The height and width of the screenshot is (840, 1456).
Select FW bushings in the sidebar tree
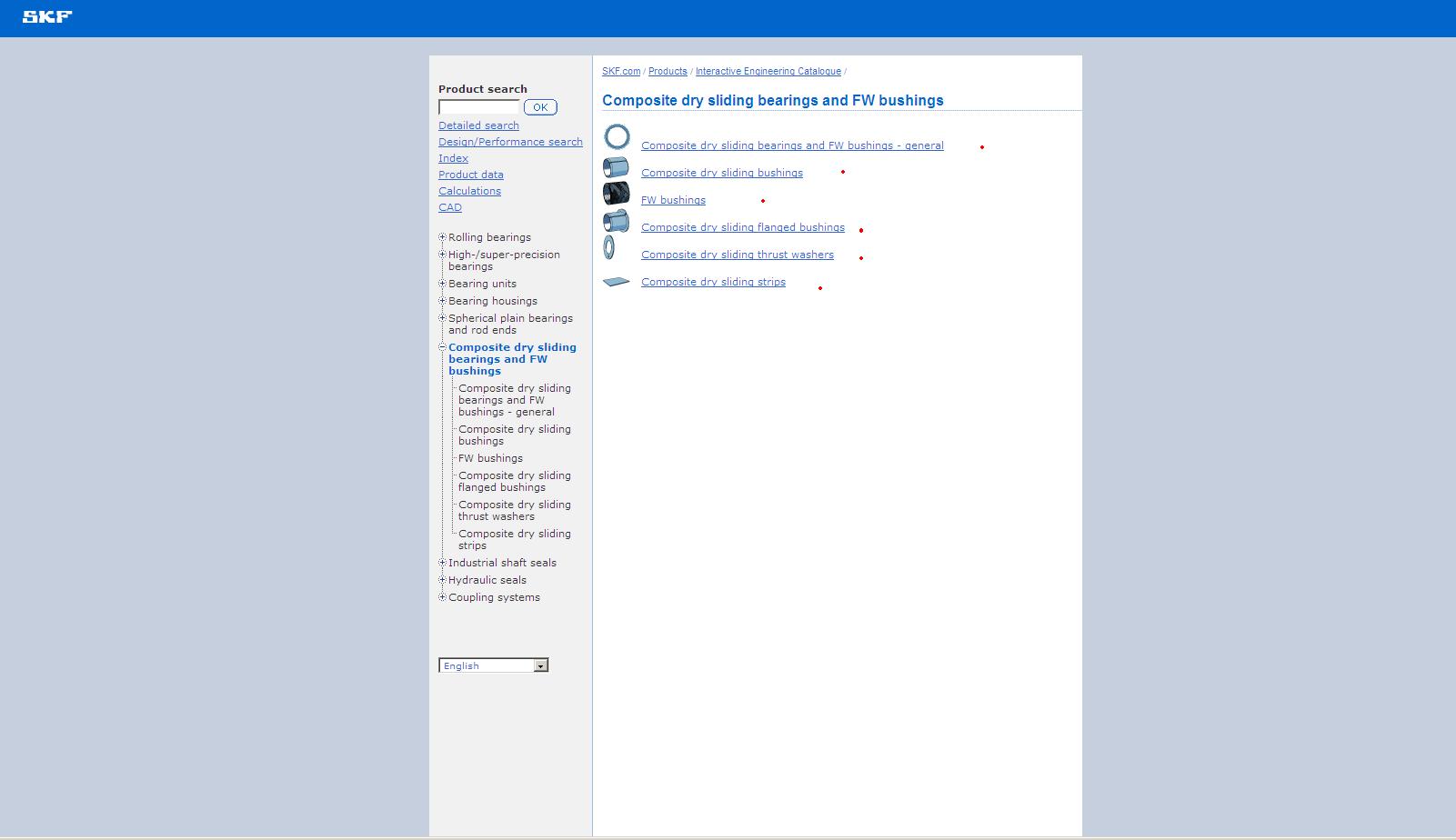point(490,458)
